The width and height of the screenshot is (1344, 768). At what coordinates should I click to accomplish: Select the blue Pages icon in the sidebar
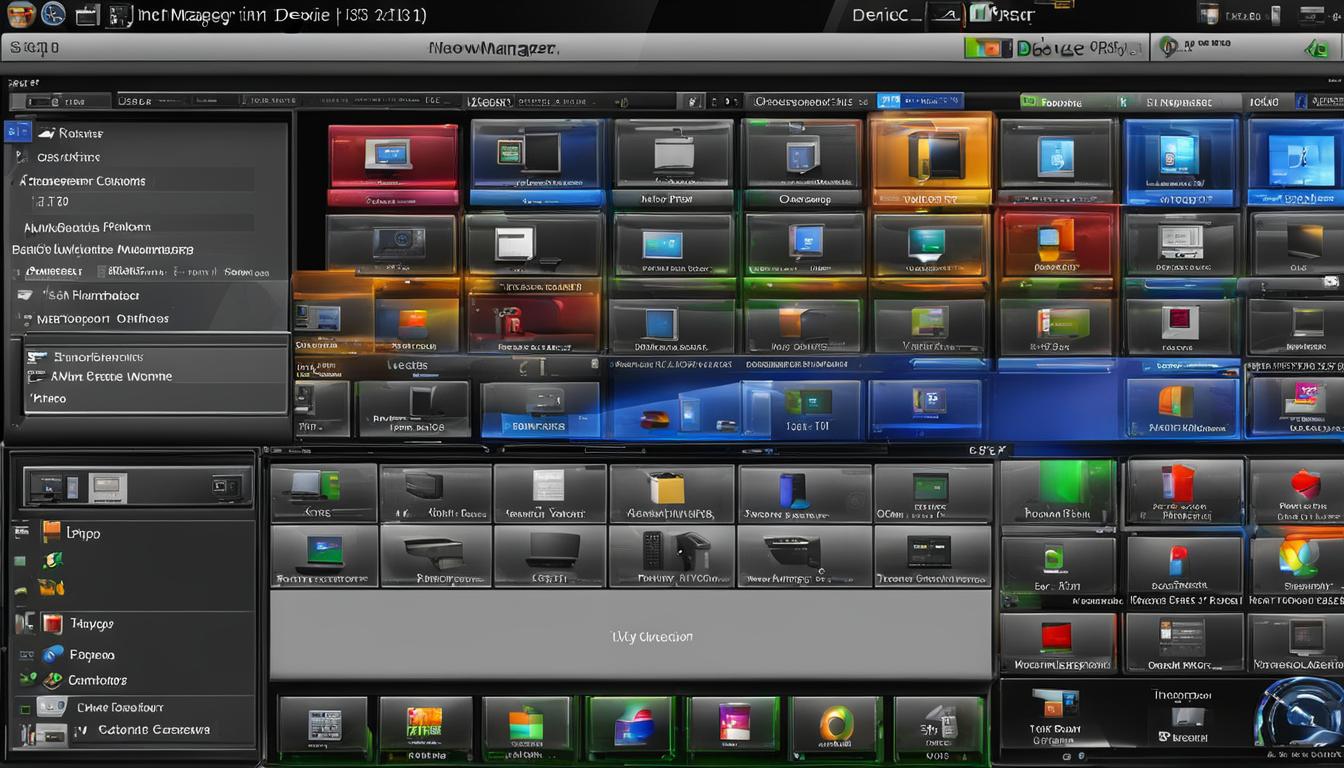[50, 653]
